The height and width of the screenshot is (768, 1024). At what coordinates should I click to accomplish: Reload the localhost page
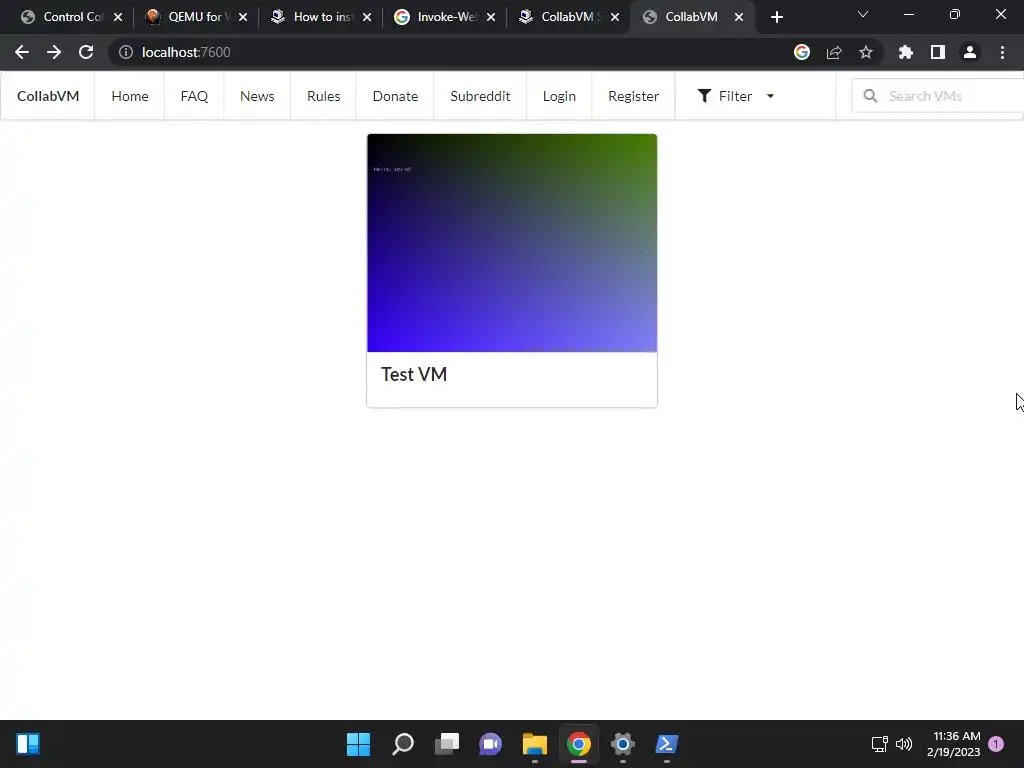[x=86, y=52]
